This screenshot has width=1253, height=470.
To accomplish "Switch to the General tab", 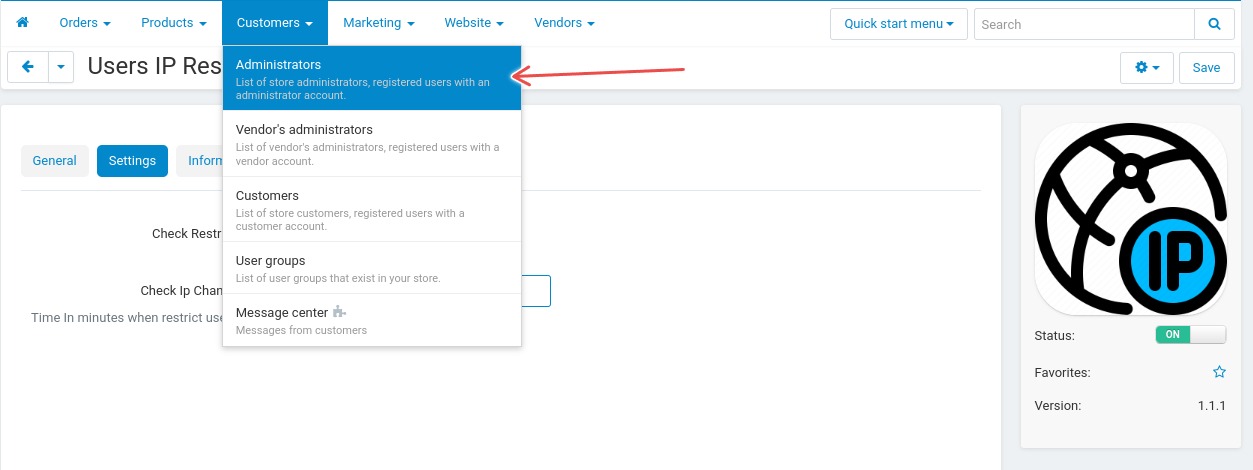I will coord(55,160).
